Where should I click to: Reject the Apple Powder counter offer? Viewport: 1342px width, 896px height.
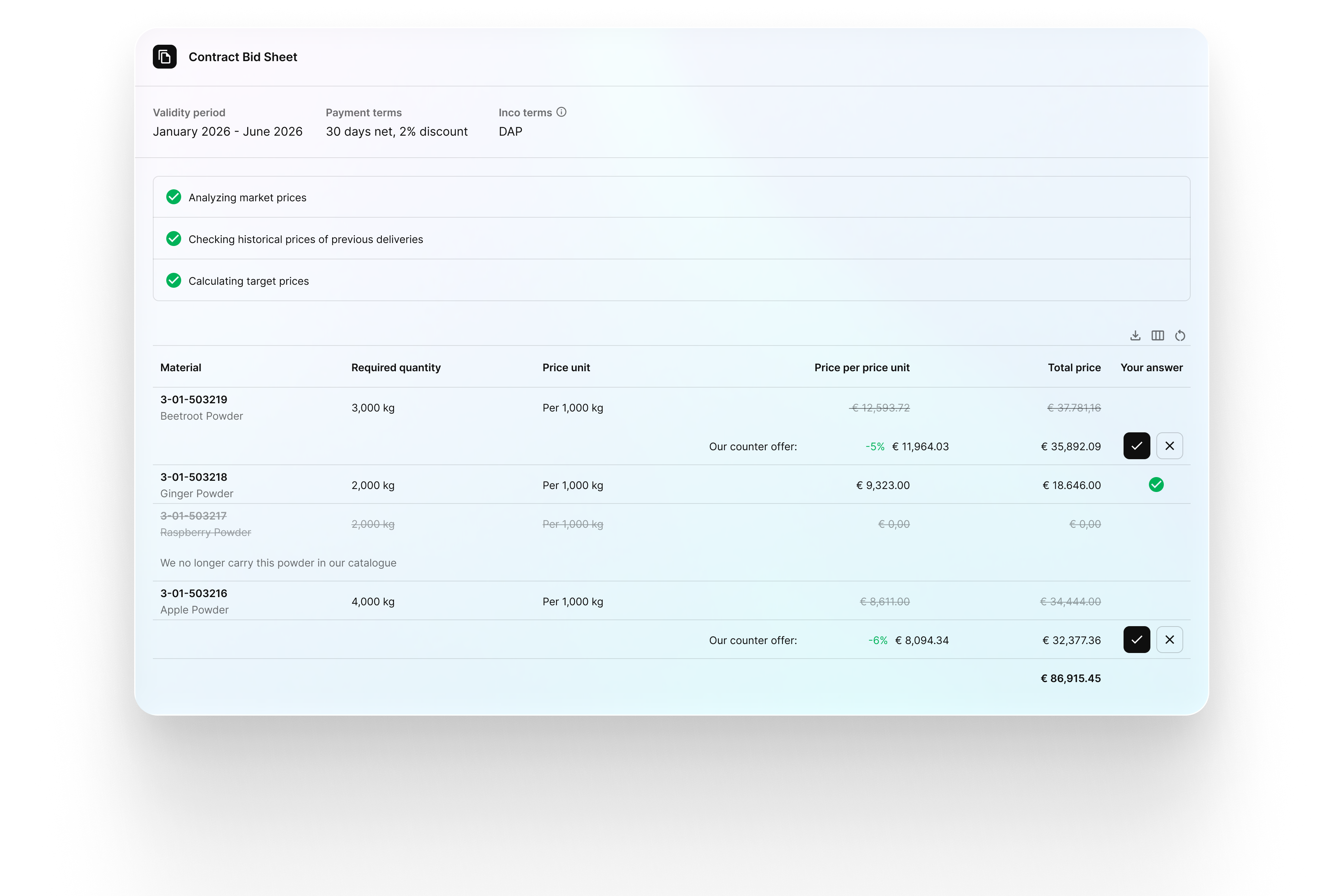pos(1169,640)
